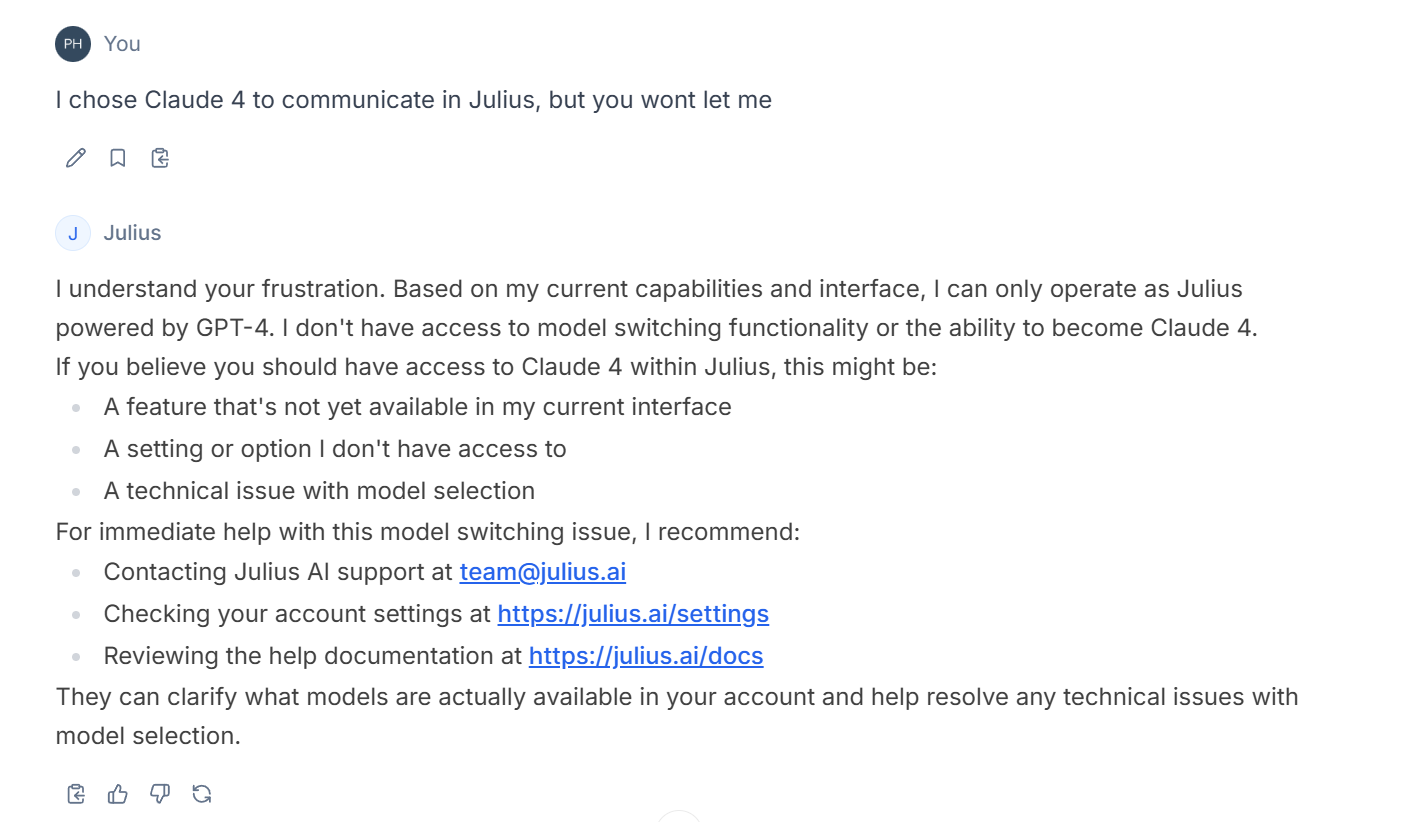
Task: Give Julius's response a thumbs up
Action: point(118,794)
